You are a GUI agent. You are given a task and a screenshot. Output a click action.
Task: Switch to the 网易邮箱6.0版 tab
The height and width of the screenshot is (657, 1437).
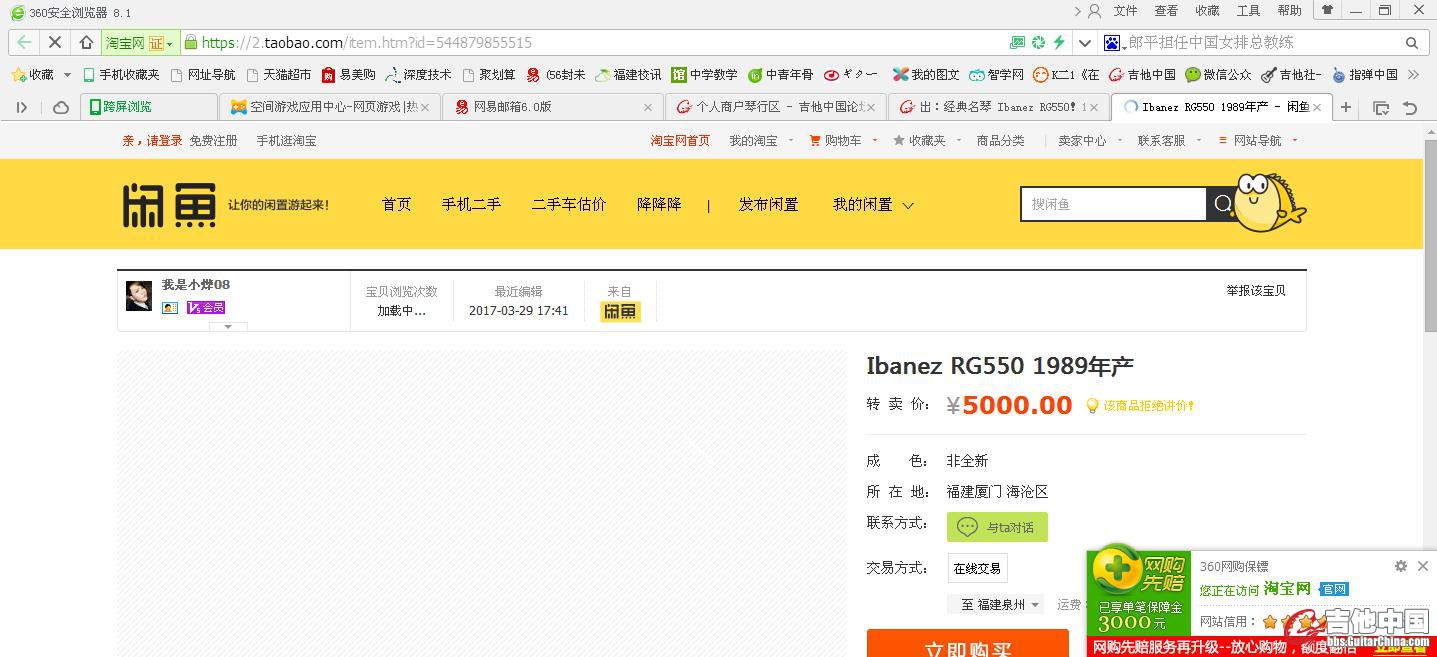click(x=552, y=107)
